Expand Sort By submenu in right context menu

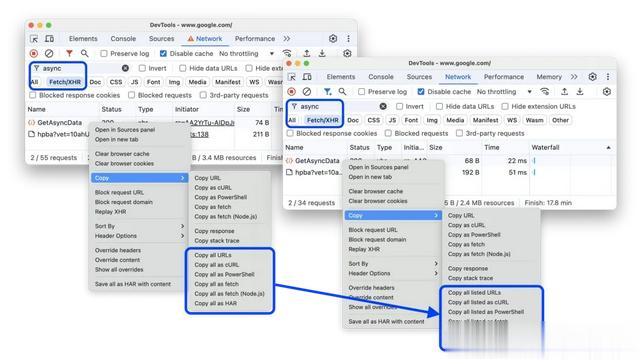tap(393, 264)
